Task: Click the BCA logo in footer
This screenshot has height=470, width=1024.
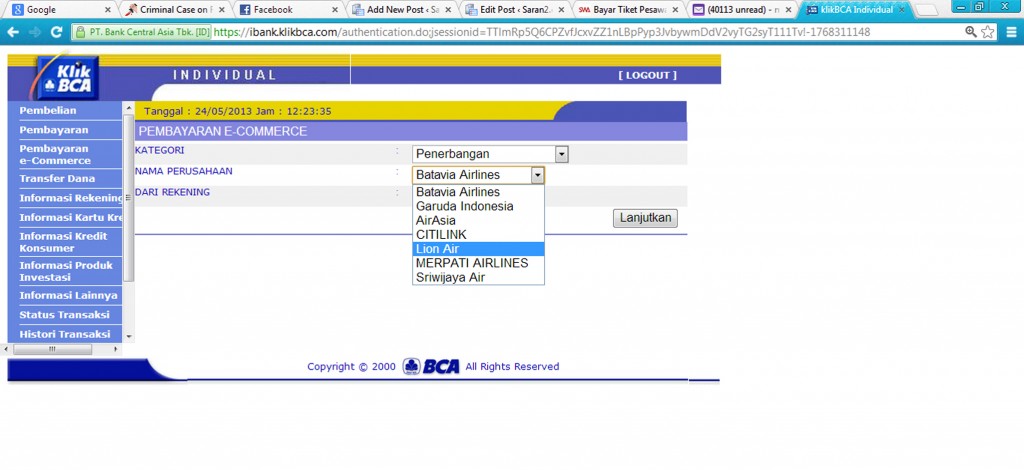Action: tap(431, 366)
